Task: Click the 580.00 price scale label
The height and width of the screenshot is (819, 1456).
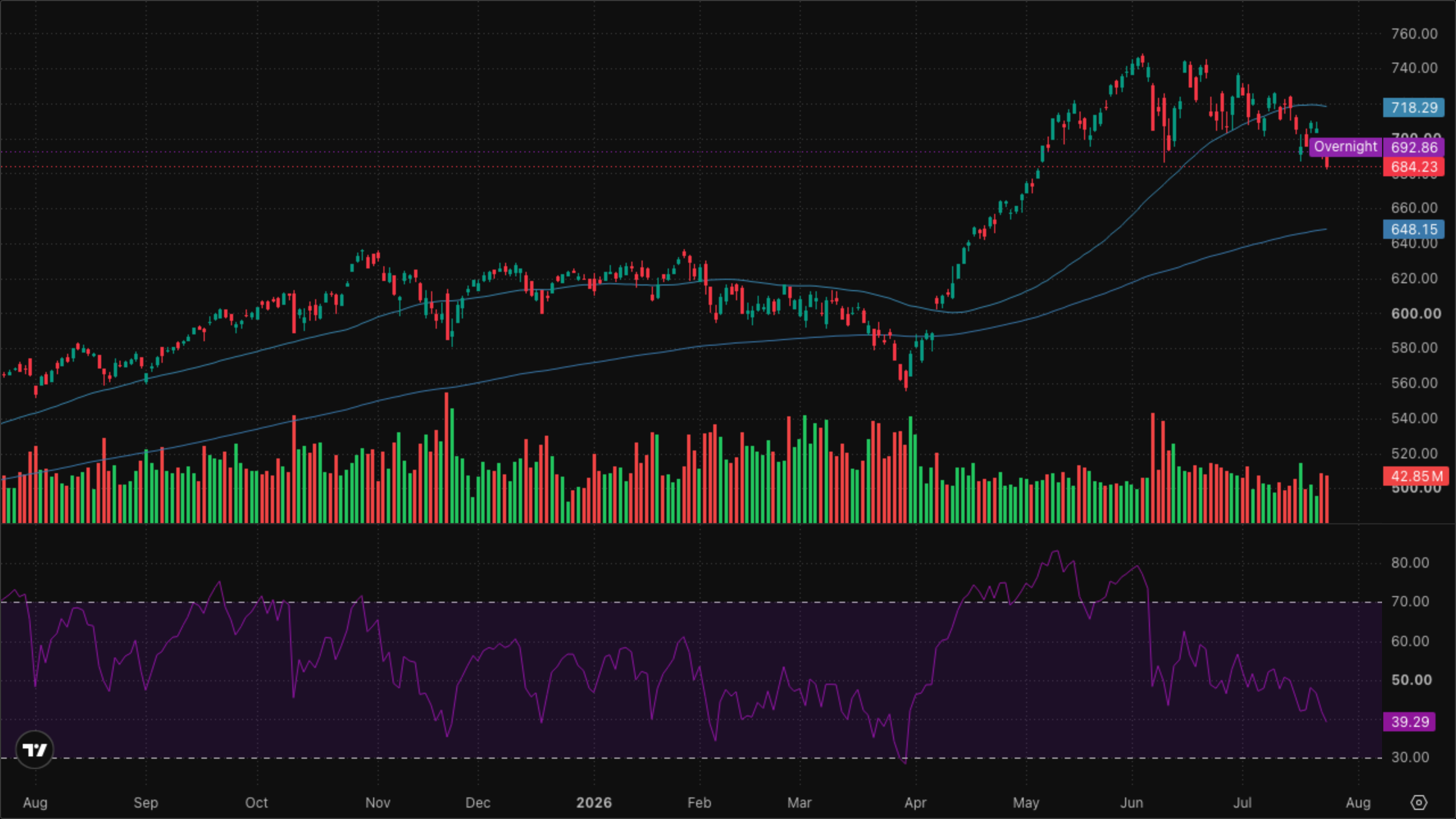Action: 1414,348
